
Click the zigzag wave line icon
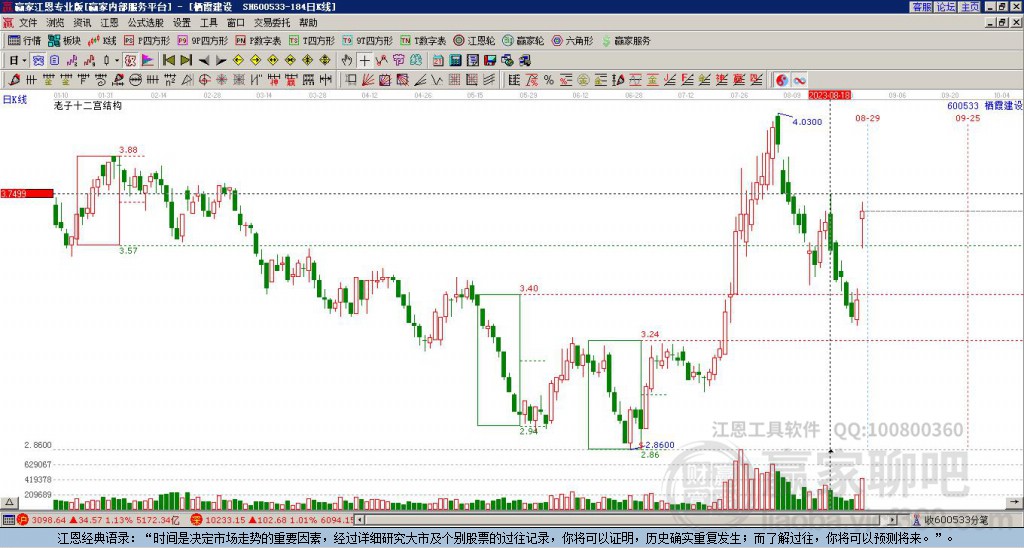437,80
